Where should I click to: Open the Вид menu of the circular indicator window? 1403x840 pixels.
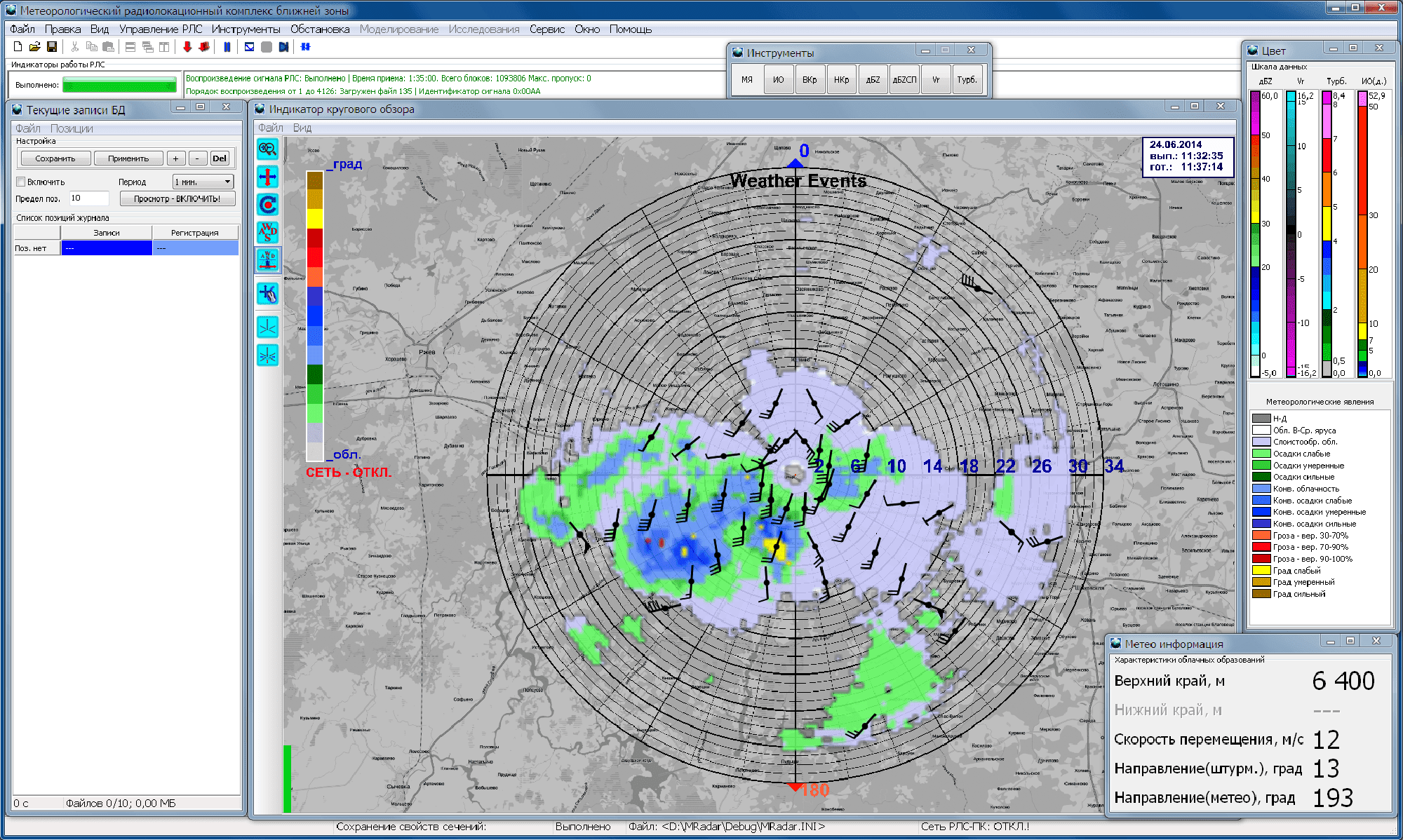coord(302,128)
